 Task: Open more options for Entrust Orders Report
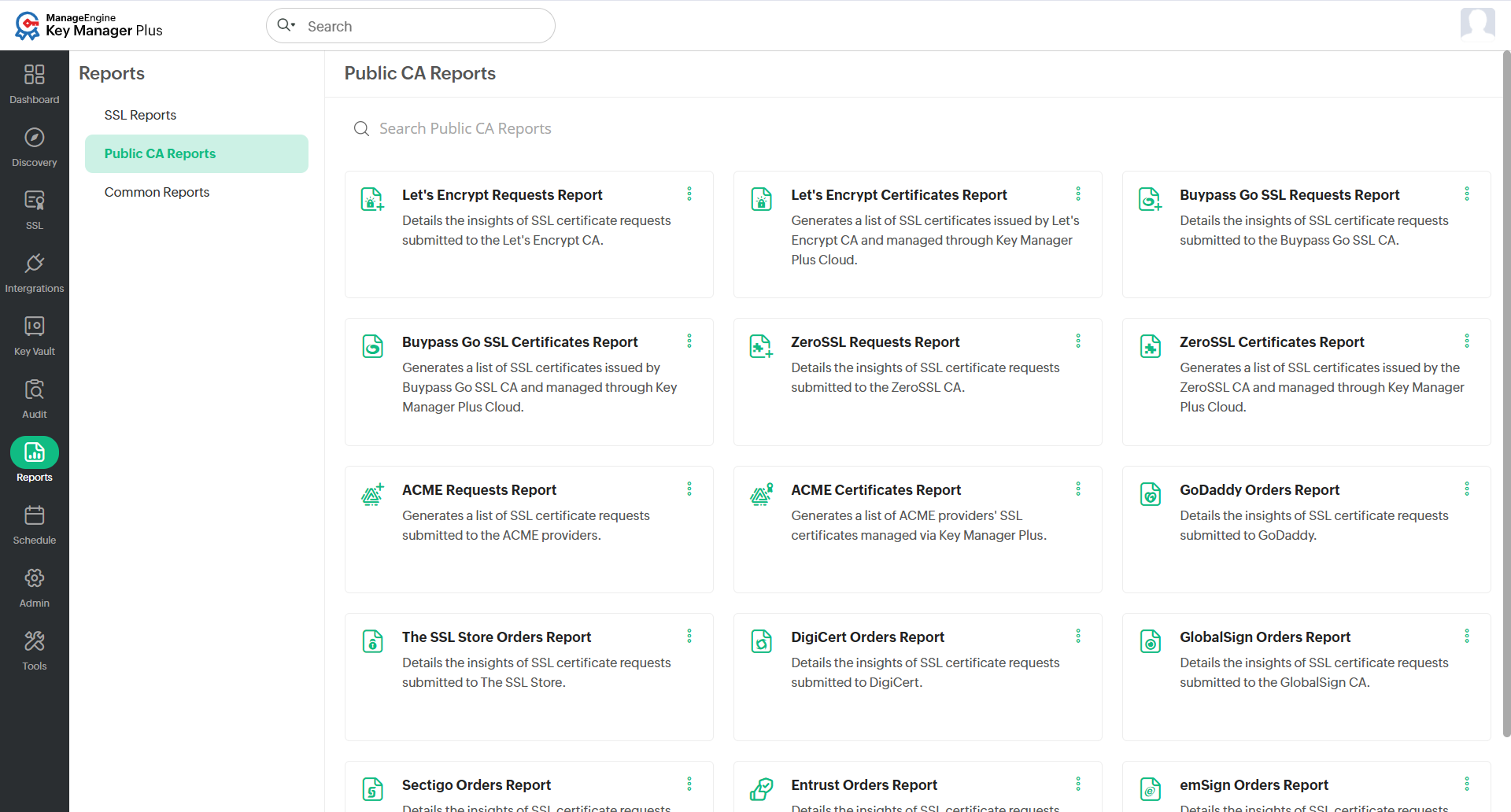tap(1078, 784)
